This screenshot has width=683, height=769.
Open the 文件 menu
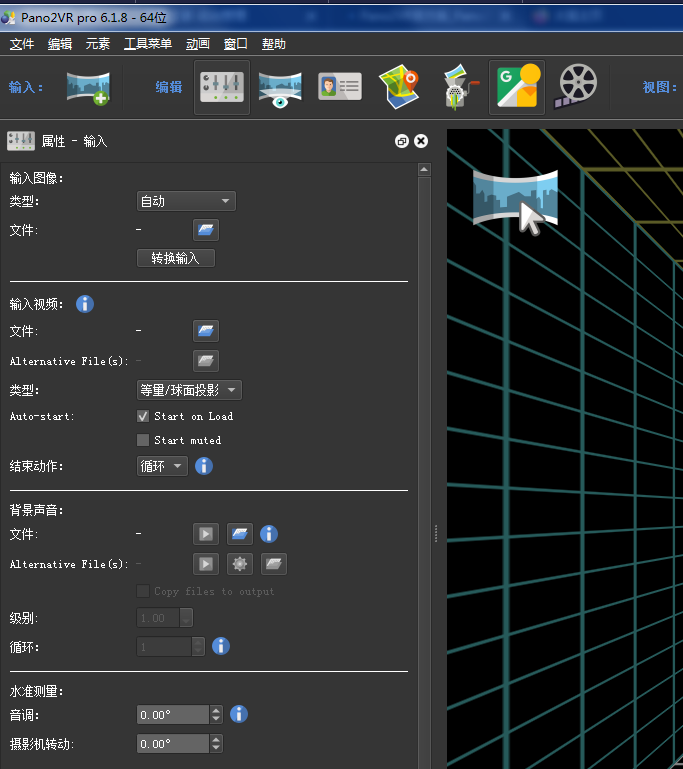point(22,44)
